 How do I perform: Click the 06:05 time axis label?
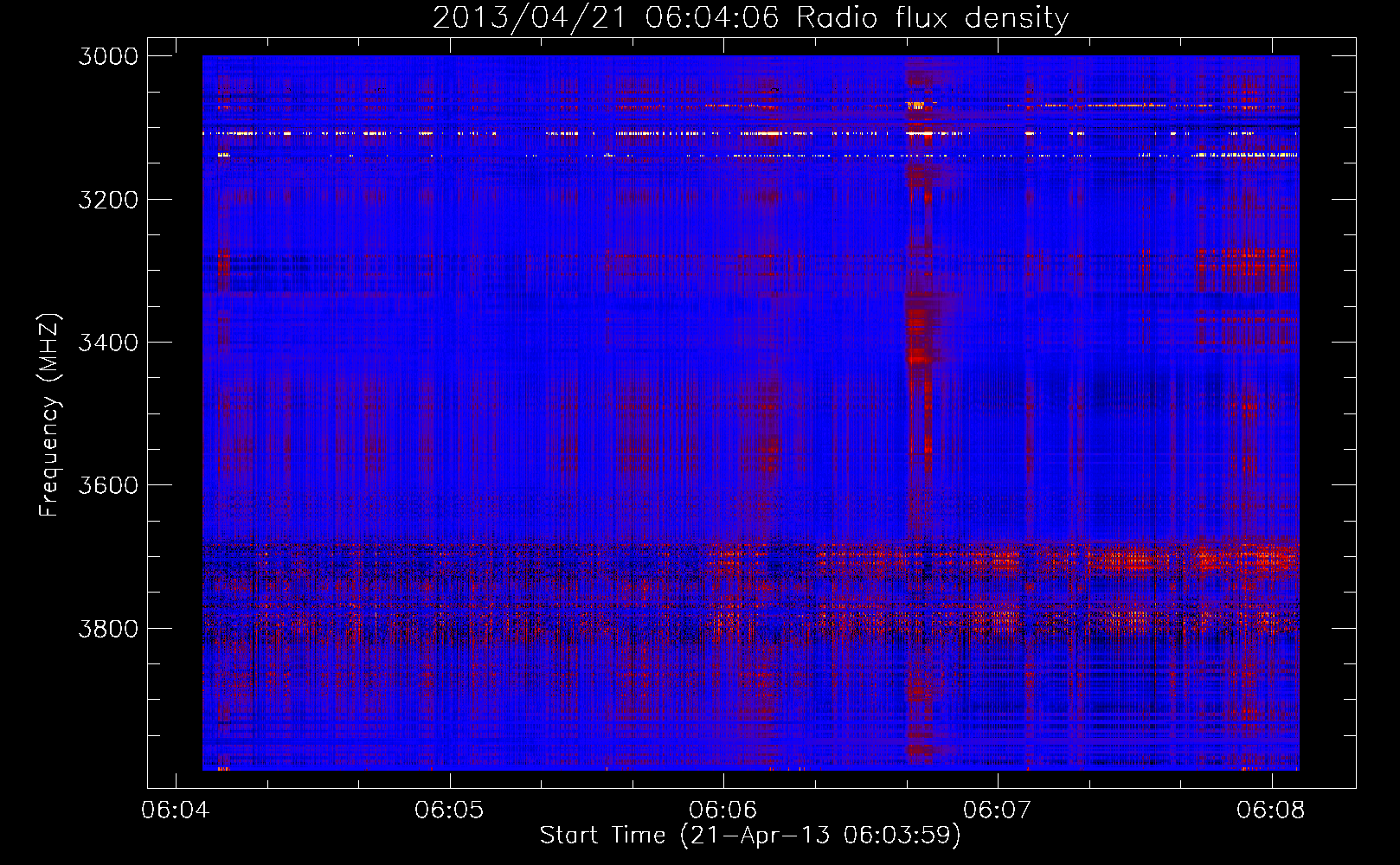[x=449, y=810]
